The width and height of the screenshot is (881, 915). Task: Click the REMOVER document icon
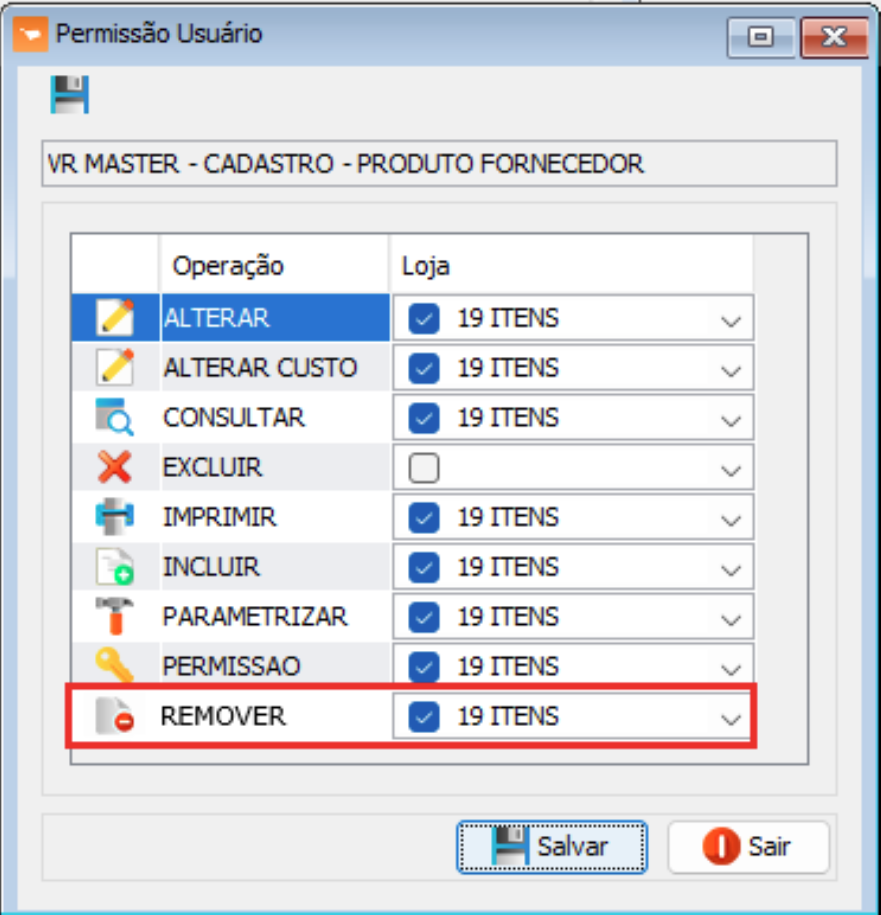click(x=115, y=716)
